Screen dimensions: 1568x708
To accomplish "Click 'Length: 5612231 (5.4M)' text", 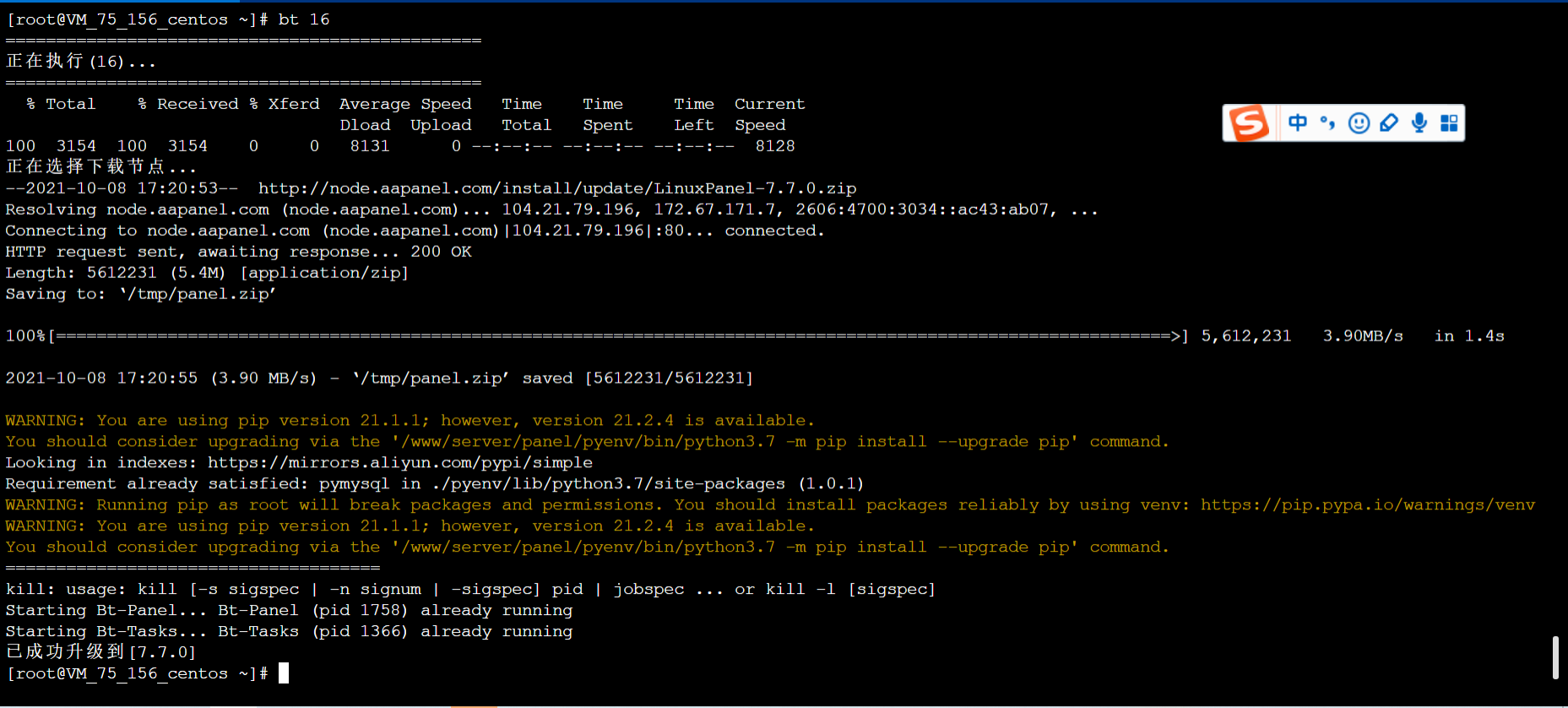I will (116, 273).
